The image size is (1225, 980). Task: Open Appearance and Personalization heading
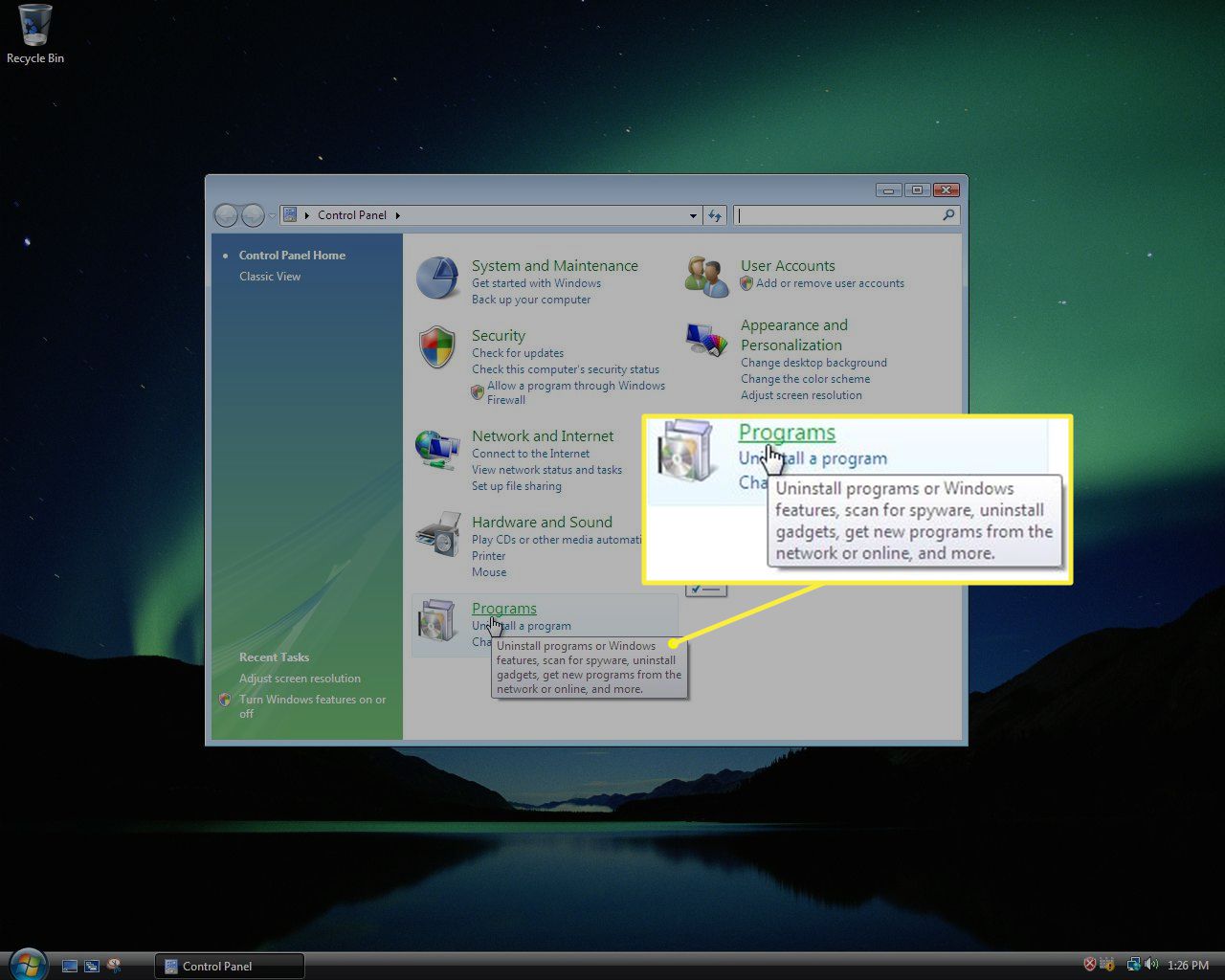(794, 335)
